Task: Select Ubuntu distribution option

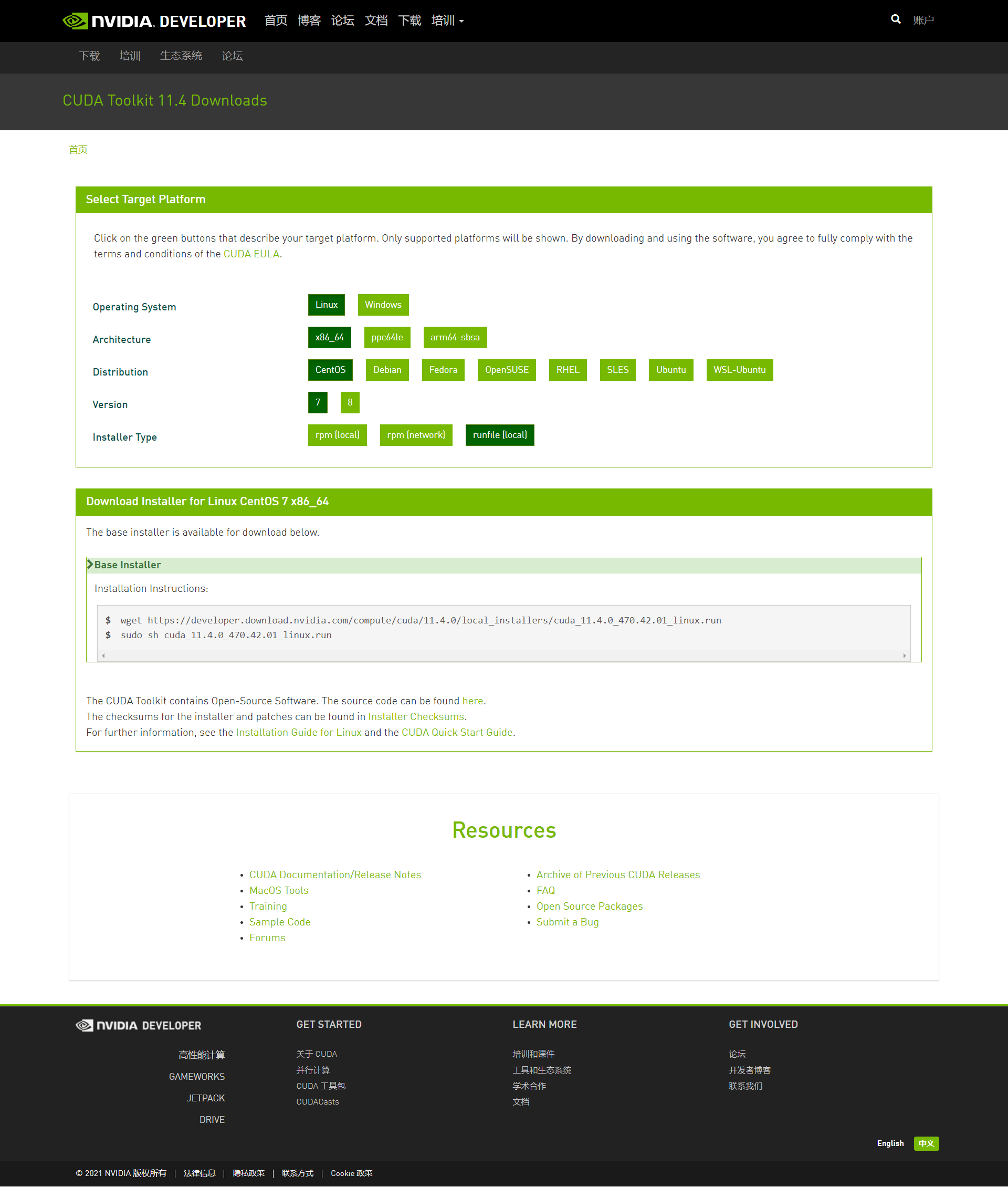Action: pyautogui.click(x=670, y=370)
